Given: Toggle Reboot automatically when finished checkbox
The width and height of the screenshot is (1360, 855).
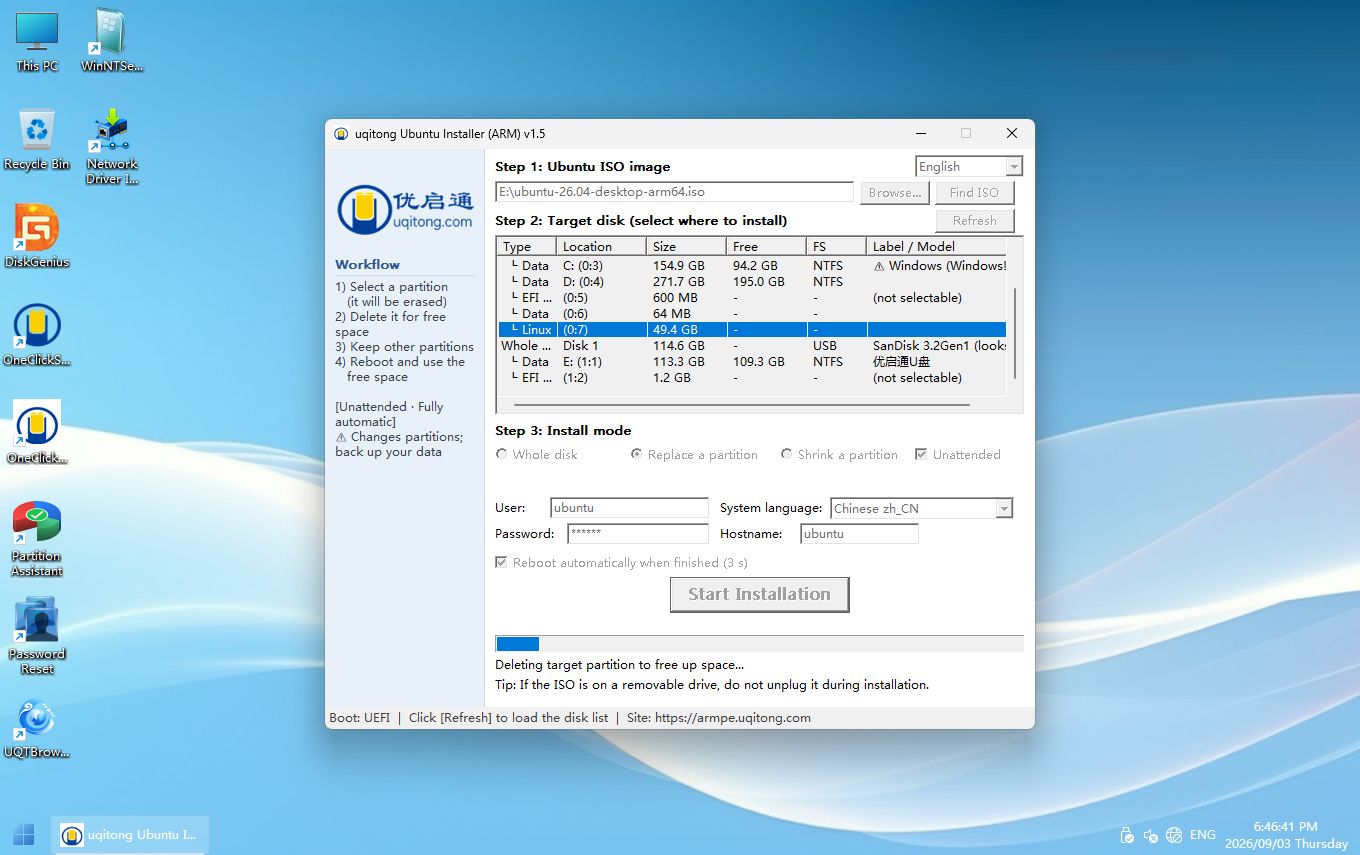Looking at the screenshot, I should point(621,562).
